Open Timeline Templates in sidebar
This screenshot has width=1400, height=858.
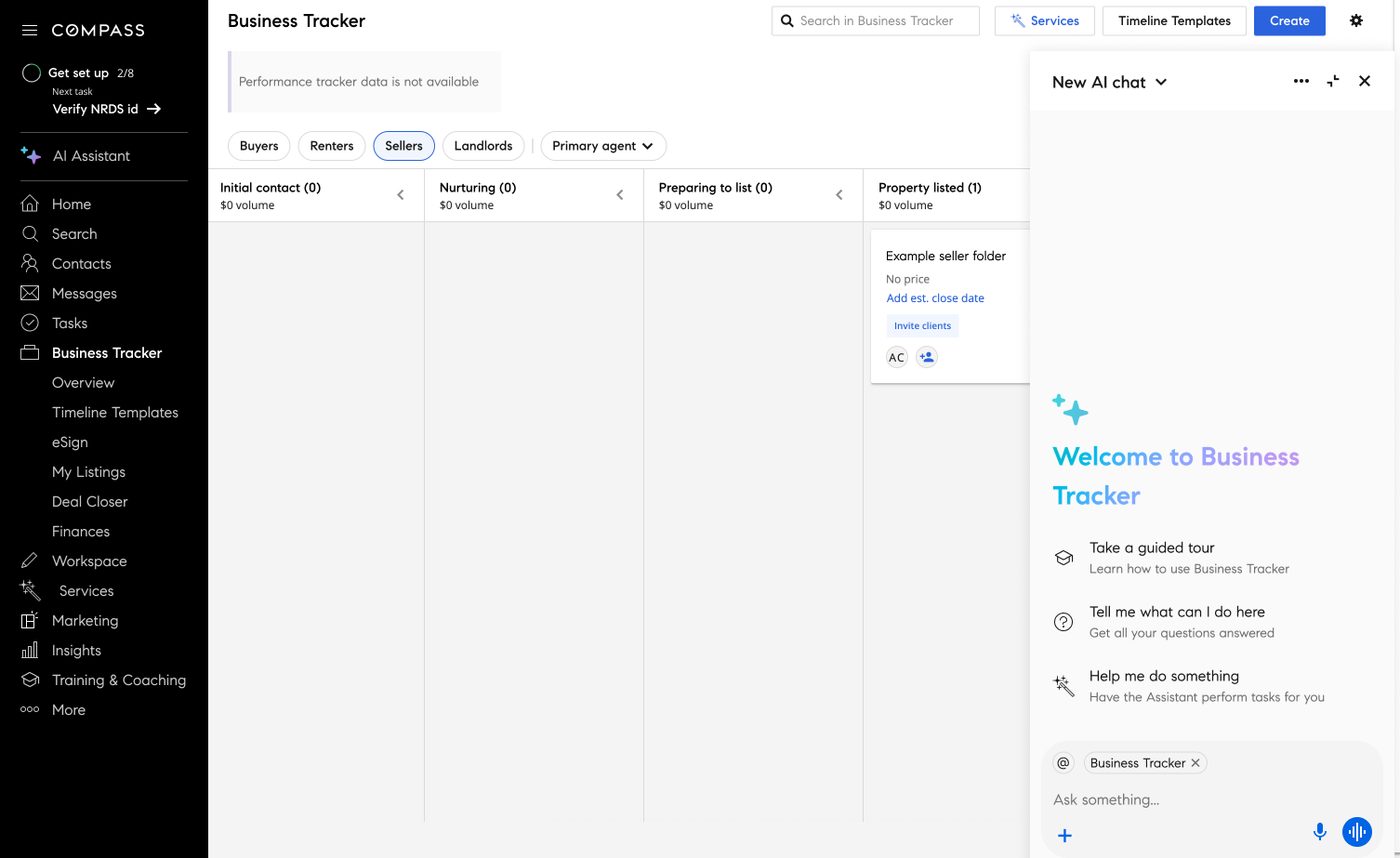click(x=115, y=412)
